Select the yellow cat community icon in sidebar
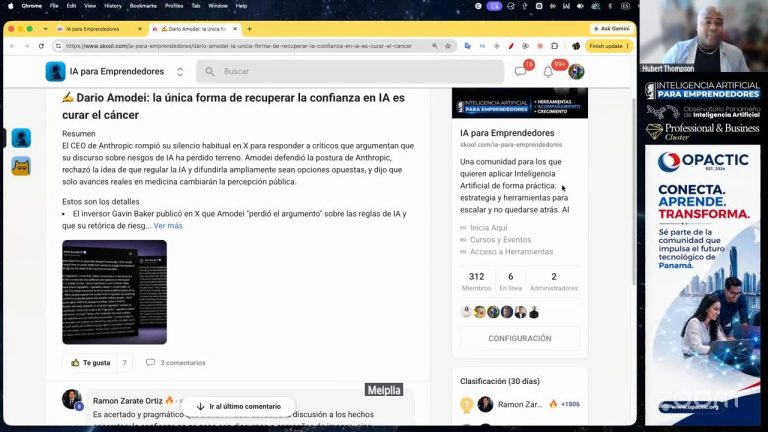The image size is (768, 432). coord(21,167)
